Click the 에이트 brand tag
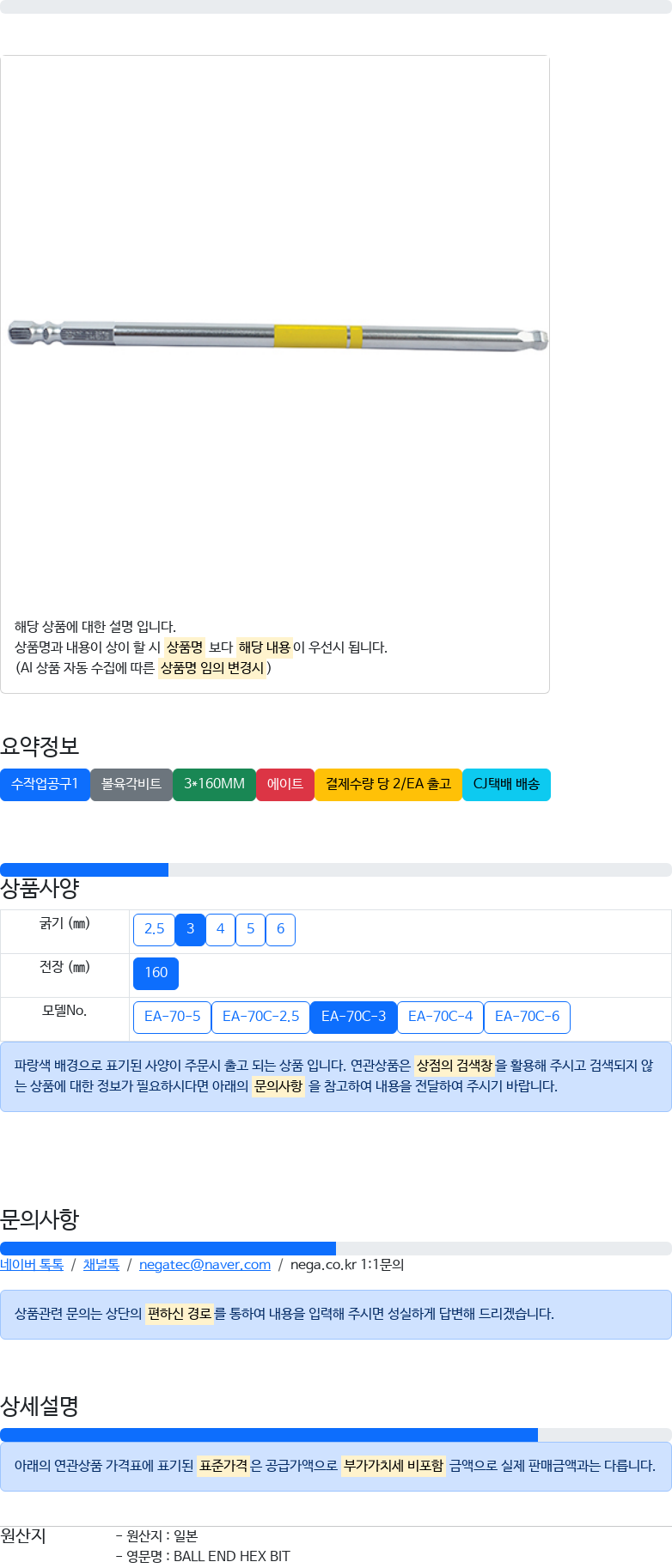 click(285, 784)
